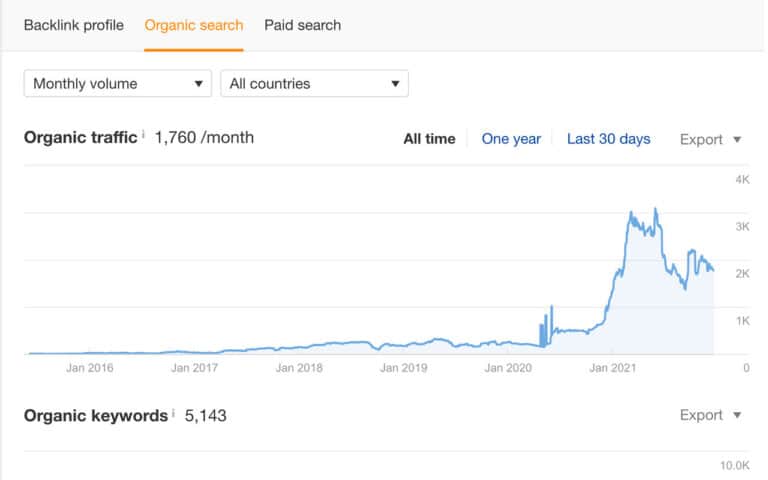This screenshot has width=768, height=480.
Task: Go to the Paid search tab
Action: point(302,25)
